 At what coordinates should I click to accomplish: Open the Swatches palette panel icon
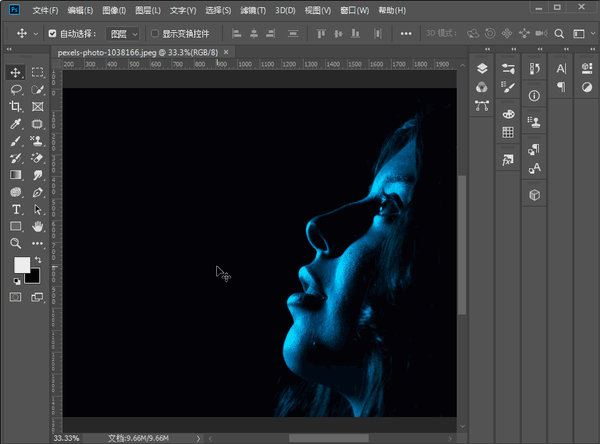tap(508, 132)
